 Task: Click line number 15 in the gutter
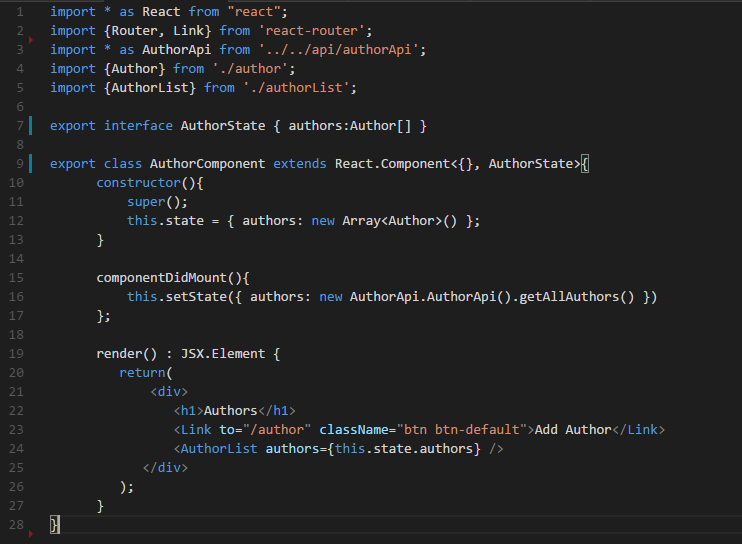(x=16, y=278)
